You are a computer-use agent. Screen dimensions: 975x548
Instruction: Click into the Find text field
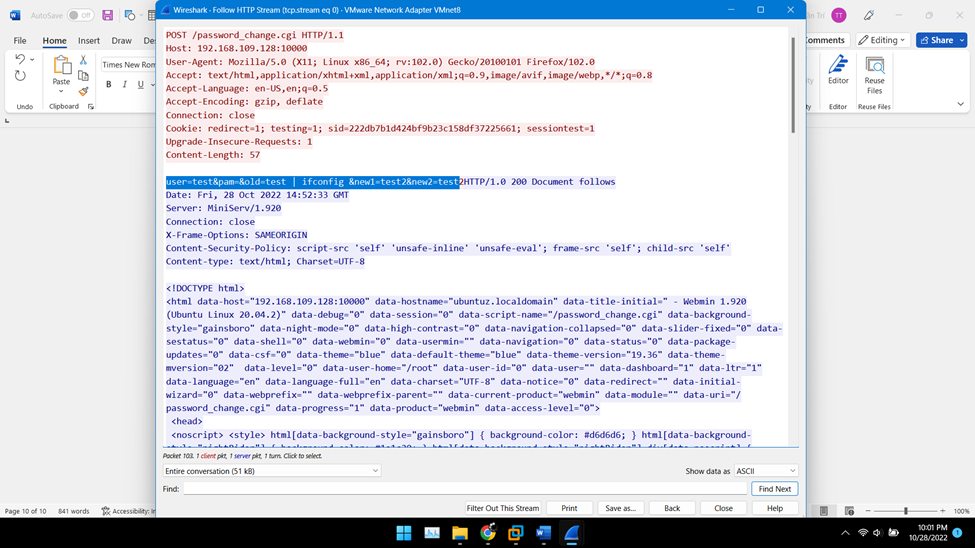click(x=465, y=489)
